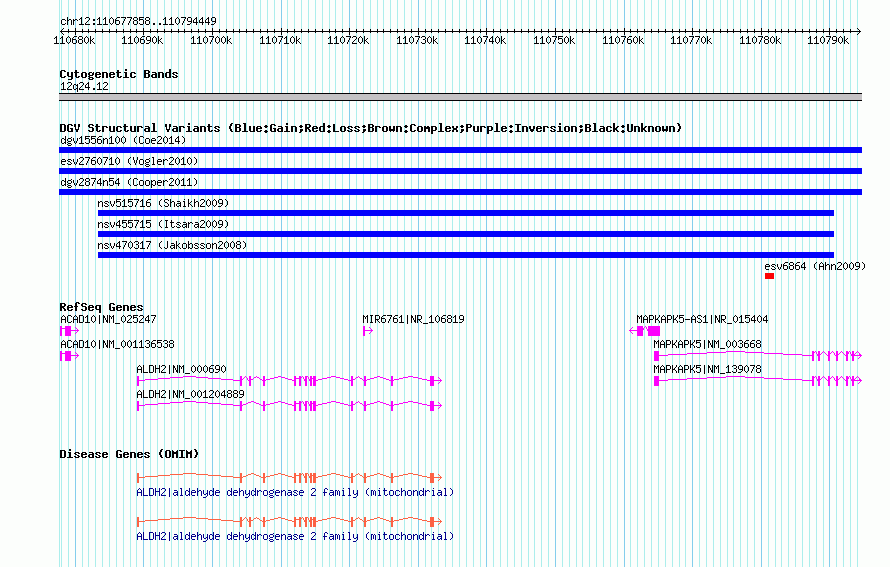This screenshot has width=890, height=567.
Task: Select the ACAD10 NM_025247 gene glyph
Action: click(x=69, y=331)
